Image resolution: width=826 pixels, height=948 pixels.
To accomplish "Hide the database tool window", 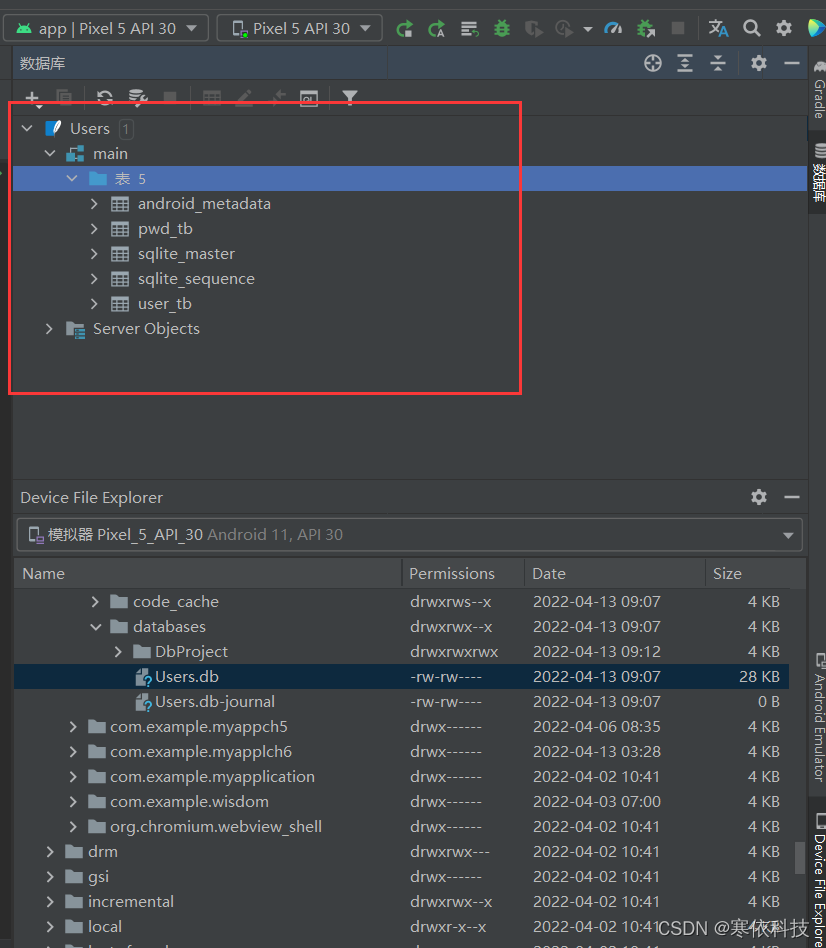I will pos(792,63).
